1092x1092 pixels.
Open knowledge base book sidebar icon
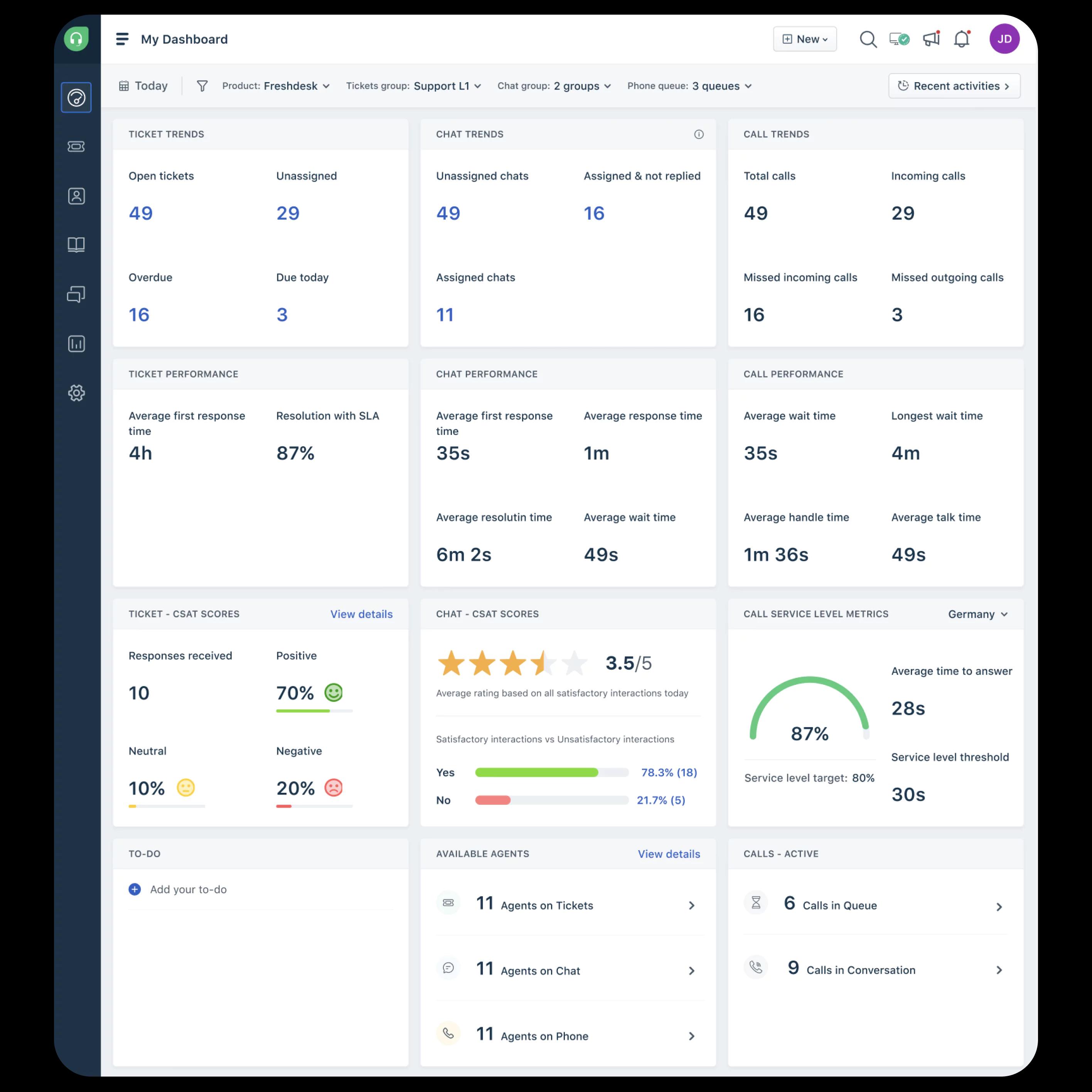click(x=76, y=245)
